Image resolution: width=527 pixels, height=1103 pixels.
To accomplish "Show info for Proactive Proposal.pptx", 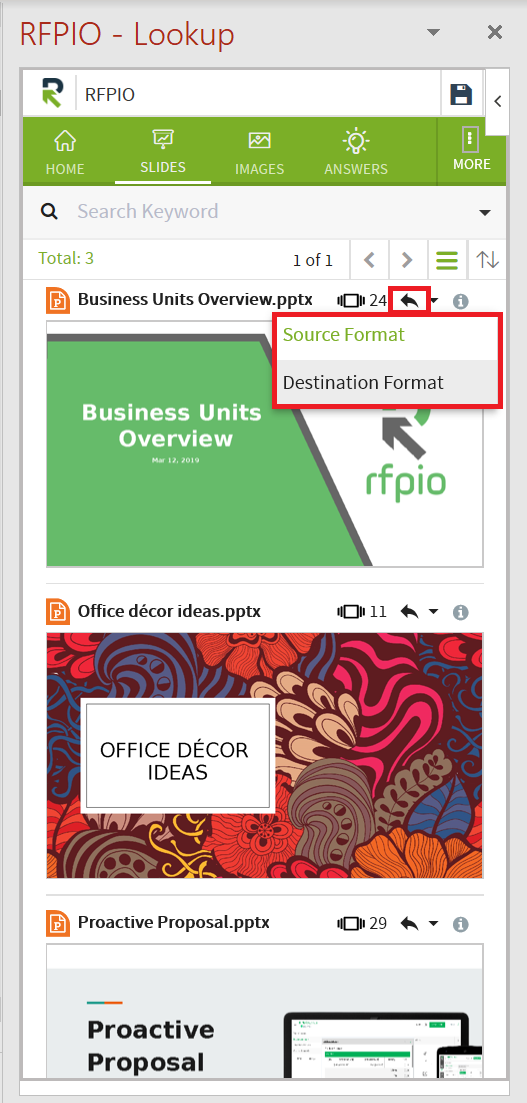I will point(461,924).
